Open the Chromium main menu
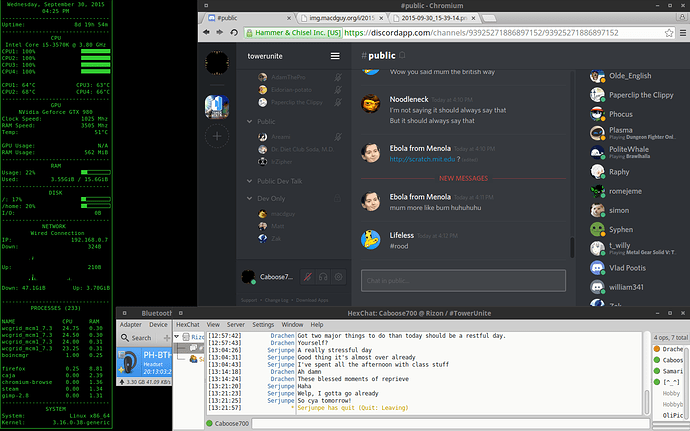Screen dimensions: 690x431 [x=683, y=33]
